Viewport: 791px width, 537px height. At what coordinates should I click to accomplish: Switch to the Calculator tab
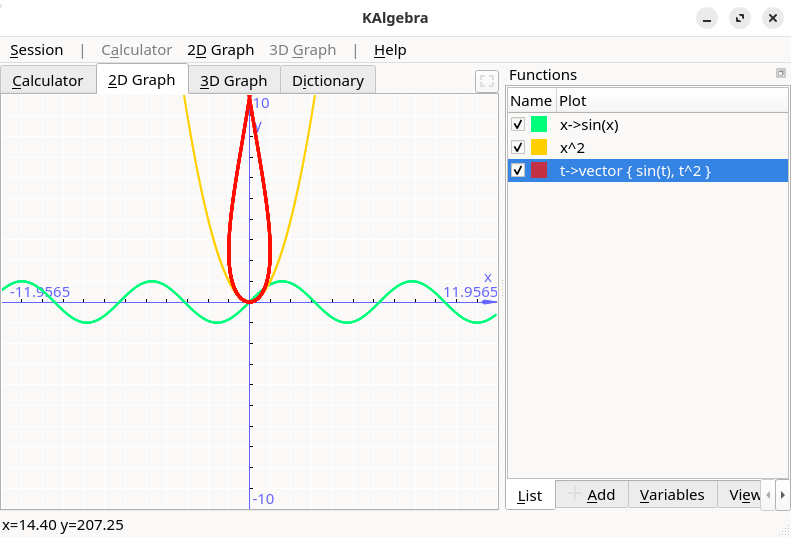pyautogui.click(x=48, y=81)
